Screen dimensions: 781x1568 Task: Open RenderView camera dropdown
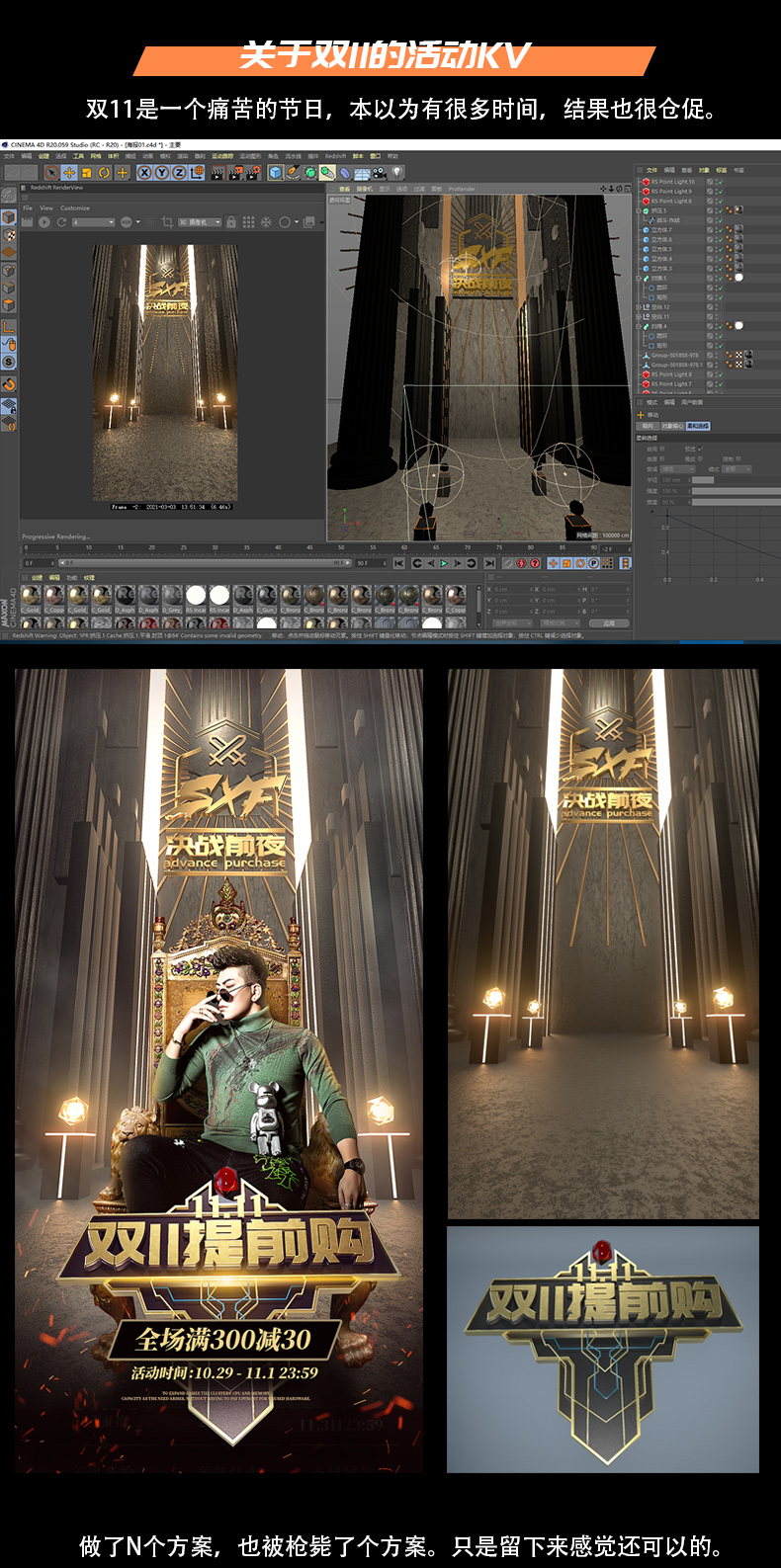coord(200,222)
